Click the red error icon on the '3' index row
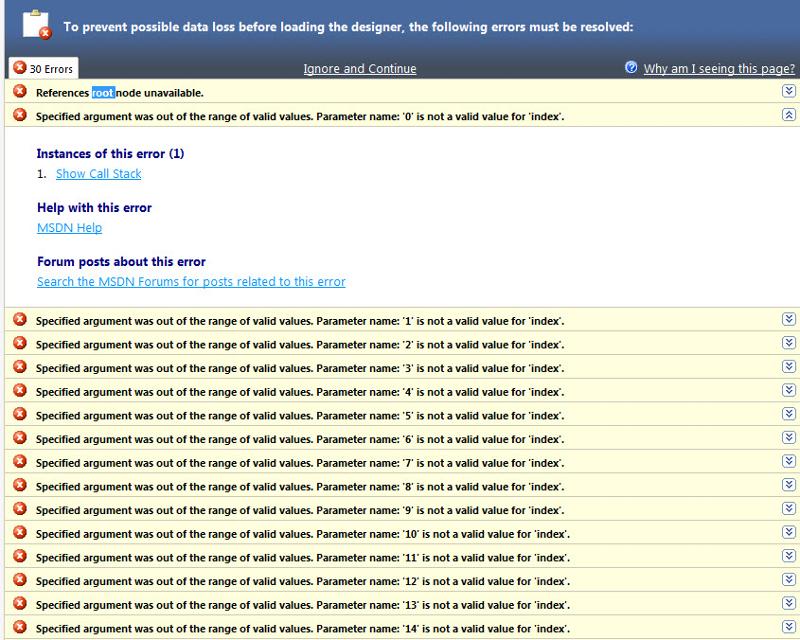The width and height of the screenshot is (800, 640). pyautogui.click(x=20, y=366)
